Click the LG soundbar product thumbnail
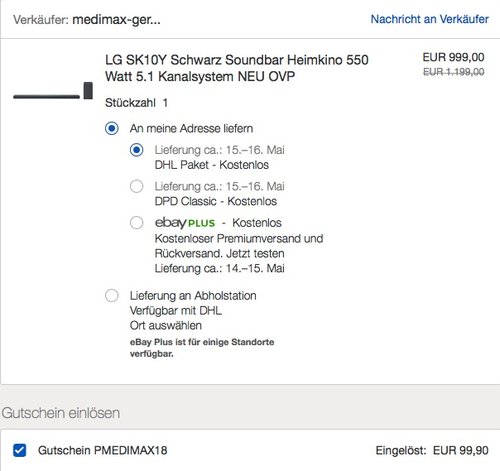500x471 pixels. tap(53, 91)
